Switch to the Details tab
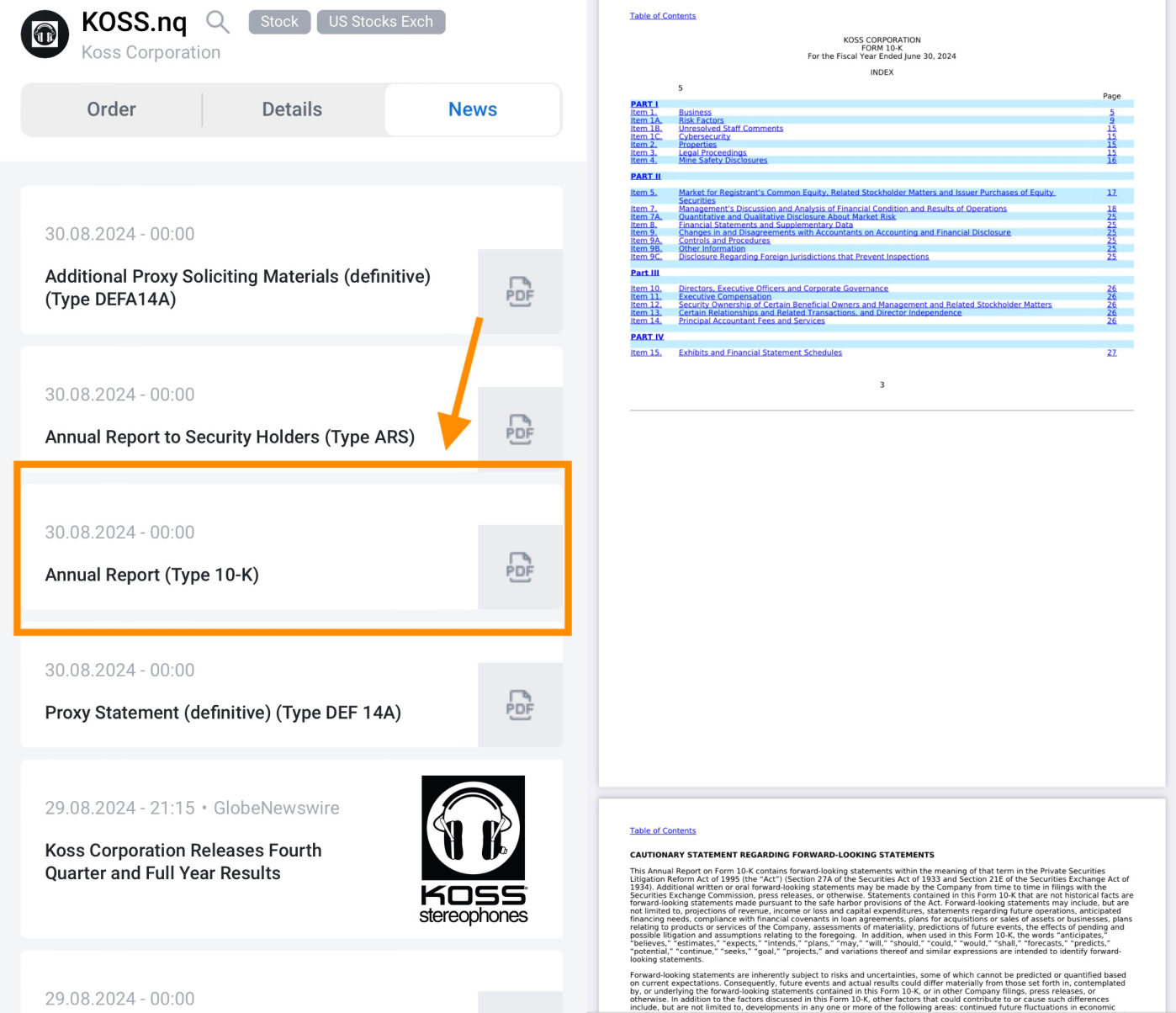Image resolution: width=1176 pixels, height=1013 pixels. click(292, 109)
